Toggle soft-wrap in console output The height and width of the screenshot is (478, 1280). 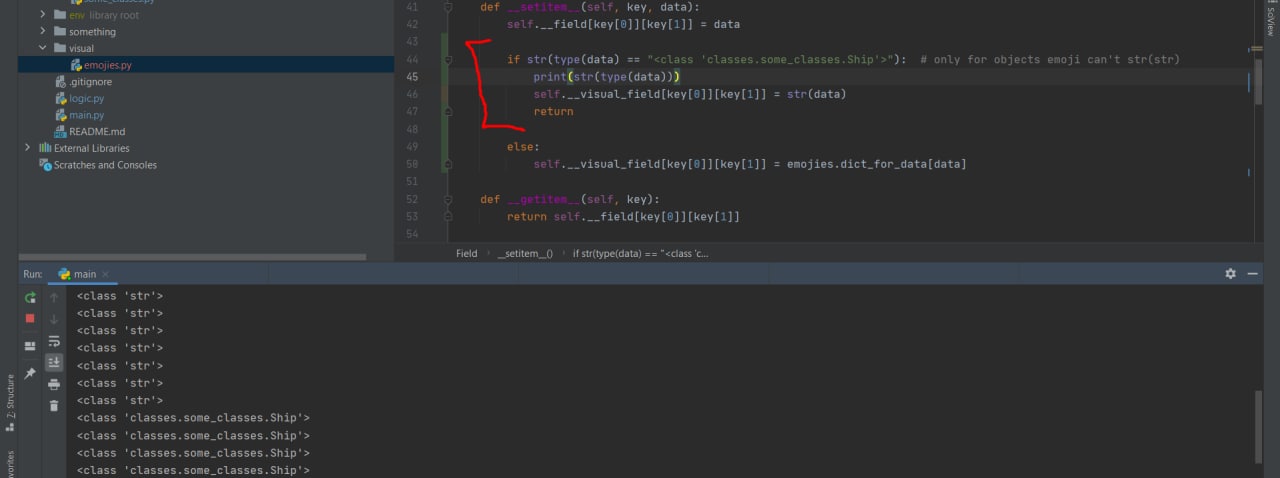(x=54, y=341)
